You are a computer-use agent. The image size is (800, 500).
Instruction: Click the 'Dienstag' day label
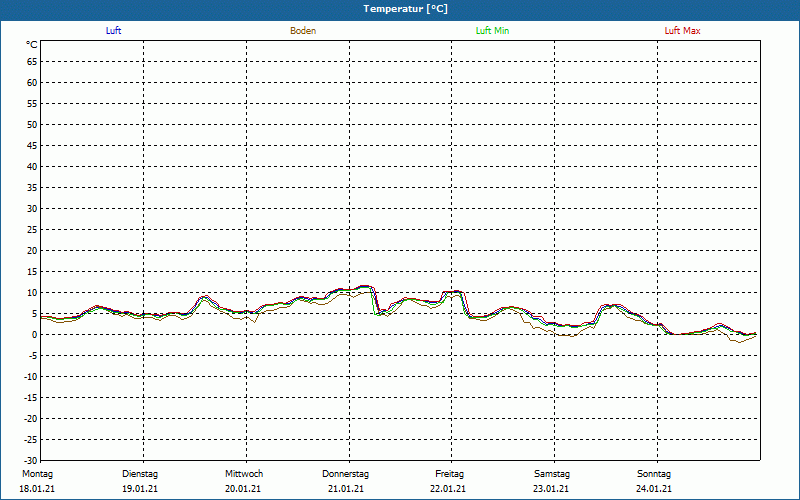point(140,474)
